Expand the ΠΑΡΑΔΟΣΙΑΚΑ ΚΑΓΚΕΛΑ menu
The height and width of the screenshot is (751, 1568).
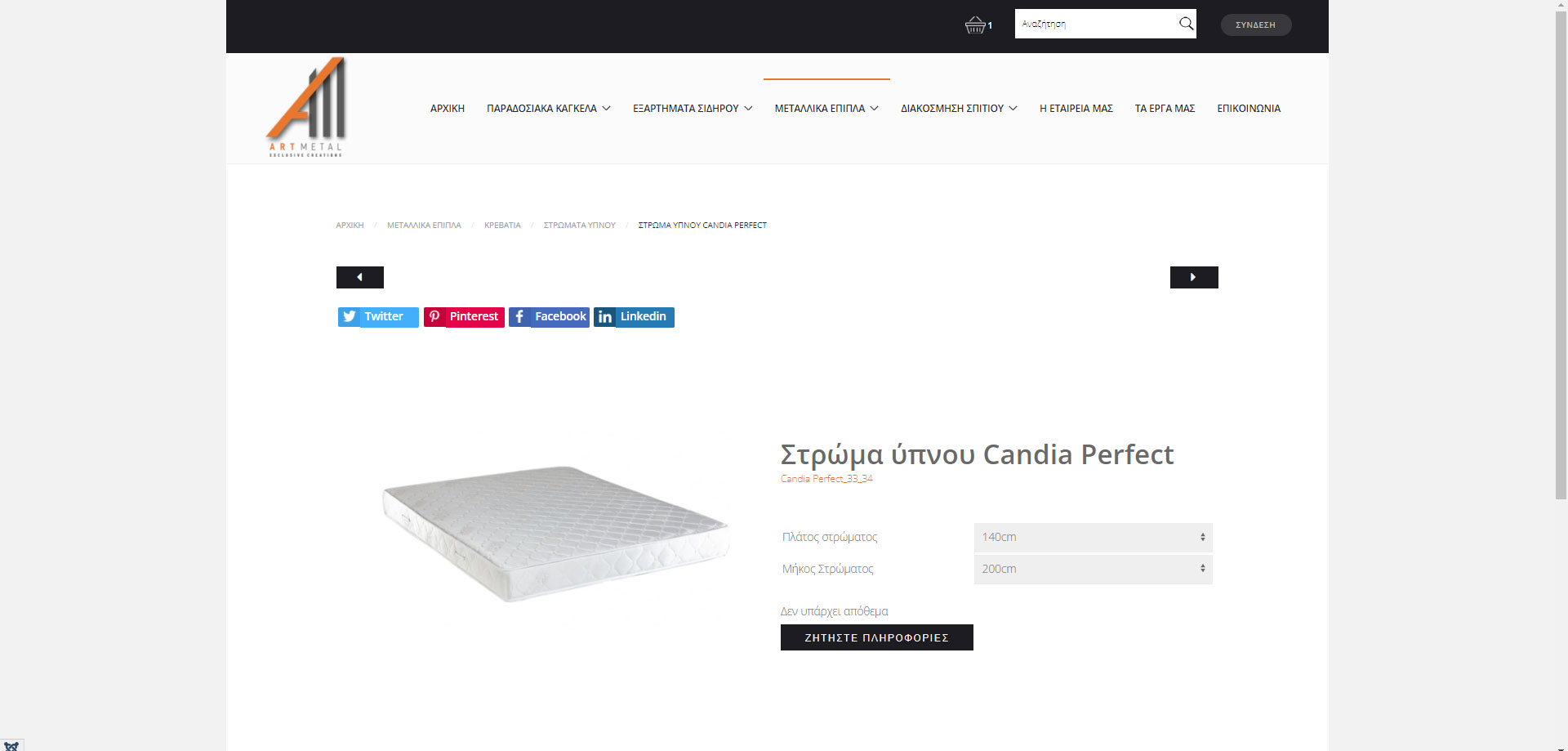[x=548, y=109]
